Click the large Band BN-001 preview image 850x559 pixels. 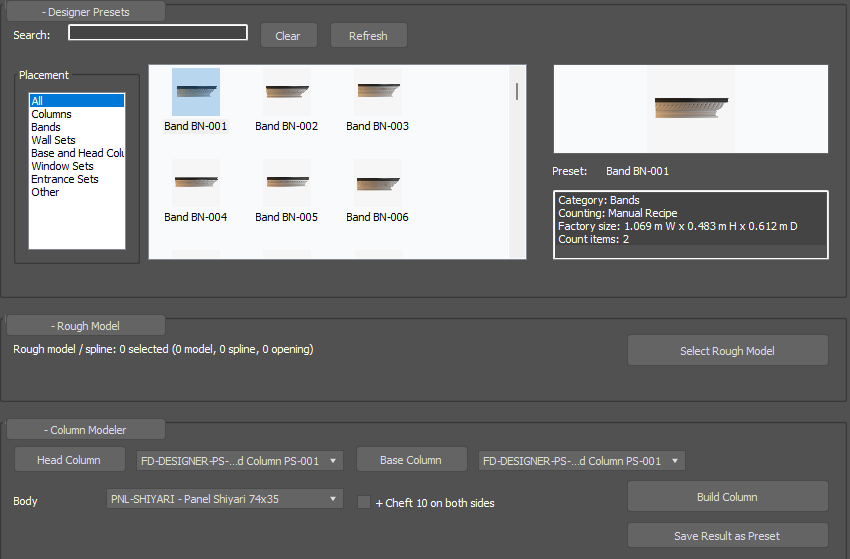click(691, 109)
